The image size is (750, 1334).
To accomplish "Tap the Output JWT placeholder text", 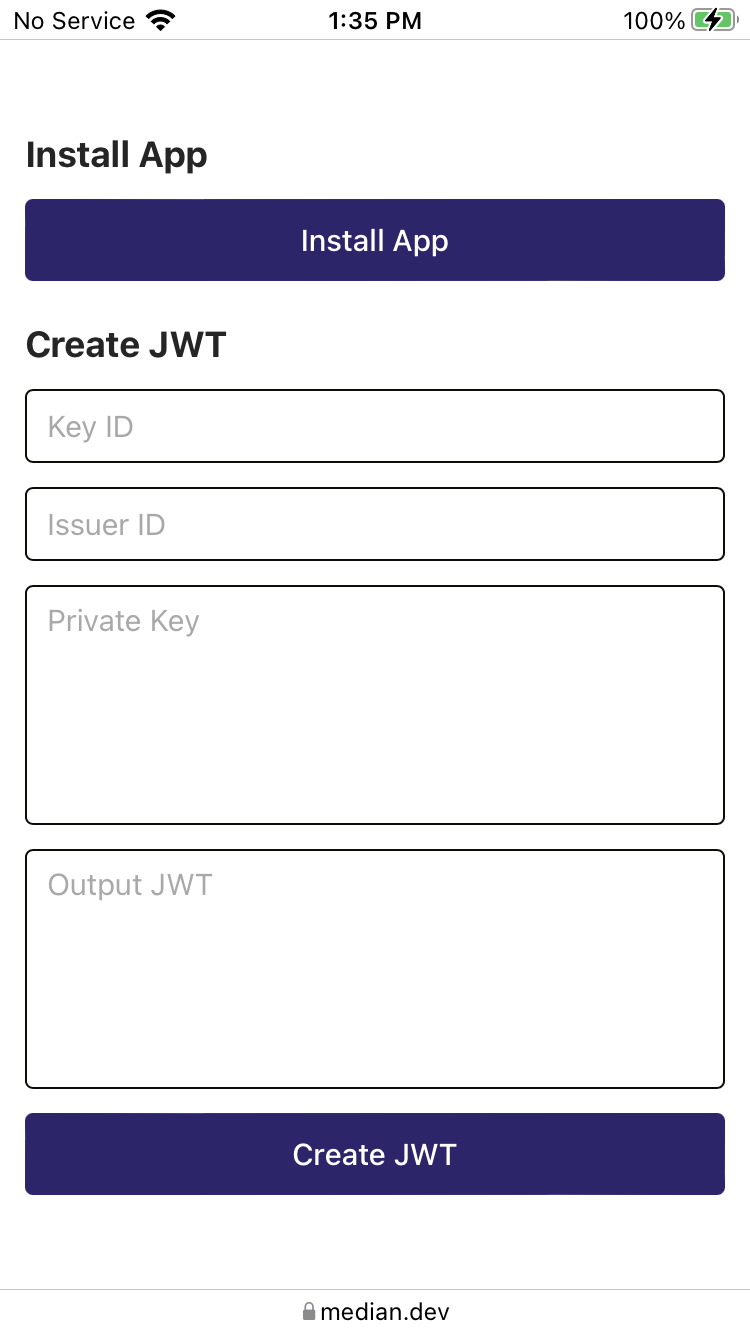I will tap(130, 884).
